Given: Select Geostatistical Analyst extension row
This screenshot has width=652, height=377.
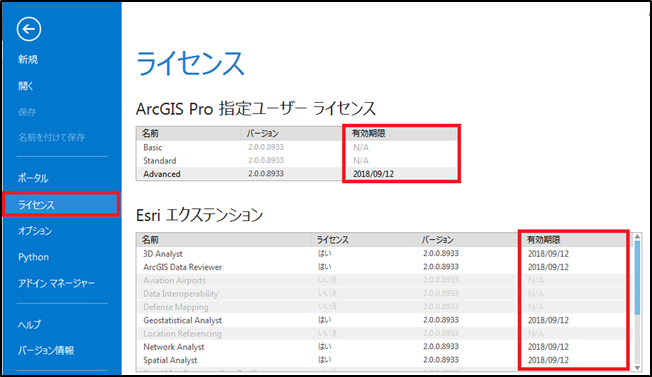Looking at the screenshot, I should [x=384, y=320].
